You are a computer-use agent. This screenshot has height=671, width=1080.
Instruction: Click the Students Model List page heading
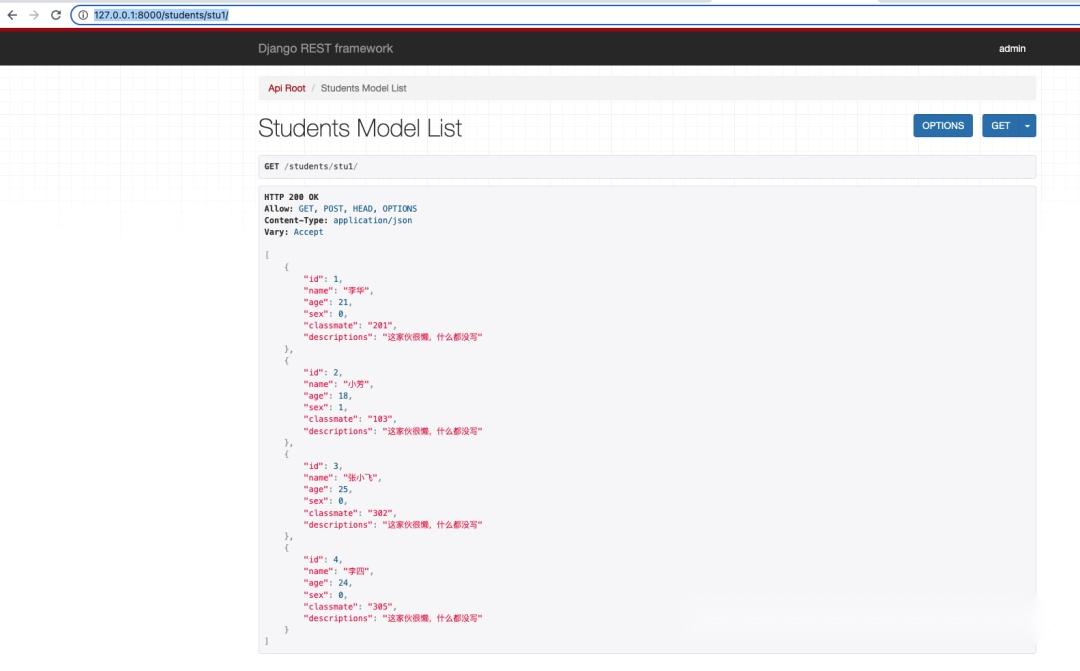(x=360, y=128)
